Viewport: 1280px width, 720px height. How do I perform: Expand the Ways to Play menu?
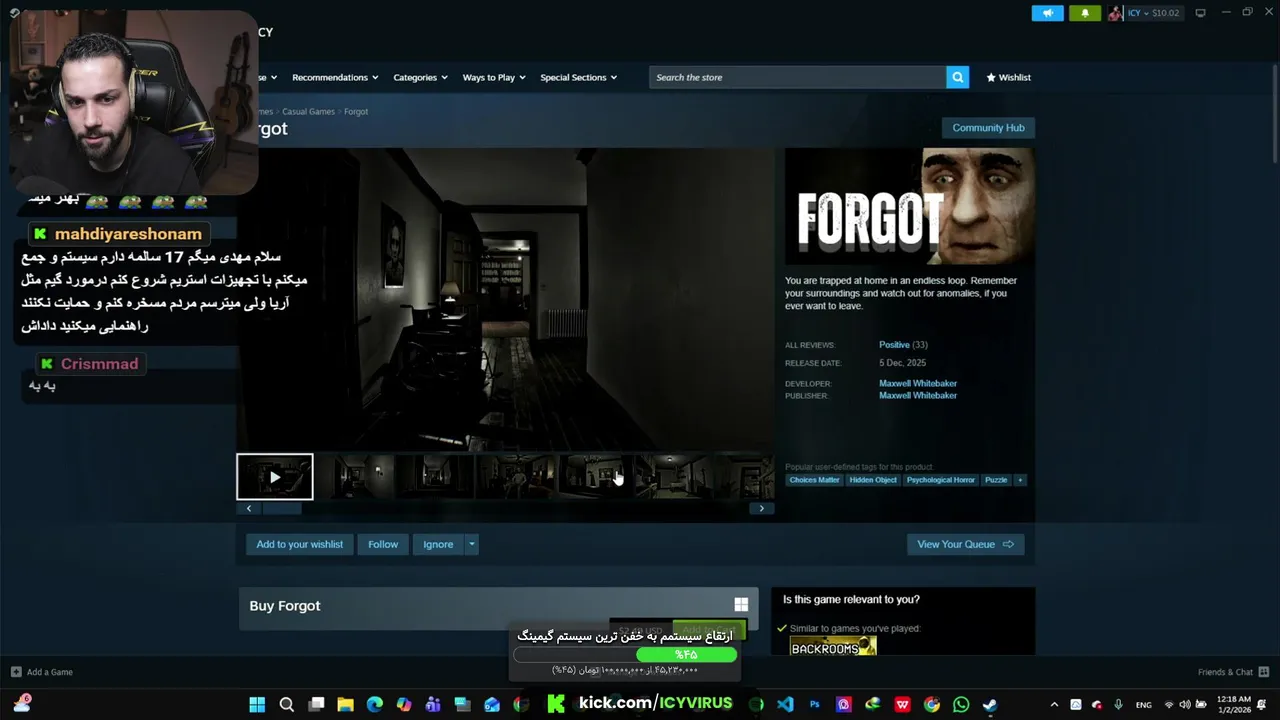point(494,77)
